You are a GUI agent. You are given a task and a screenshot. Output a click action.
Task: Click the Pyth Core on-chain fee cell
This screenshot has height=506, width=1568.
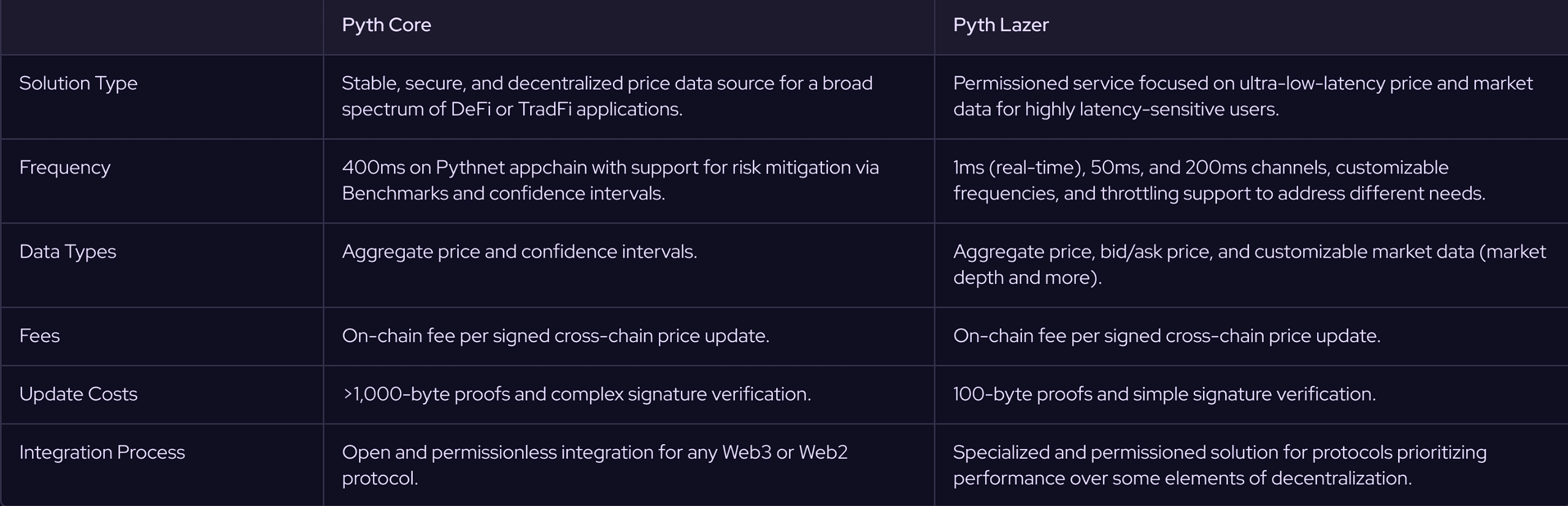(x=556, y=335)
